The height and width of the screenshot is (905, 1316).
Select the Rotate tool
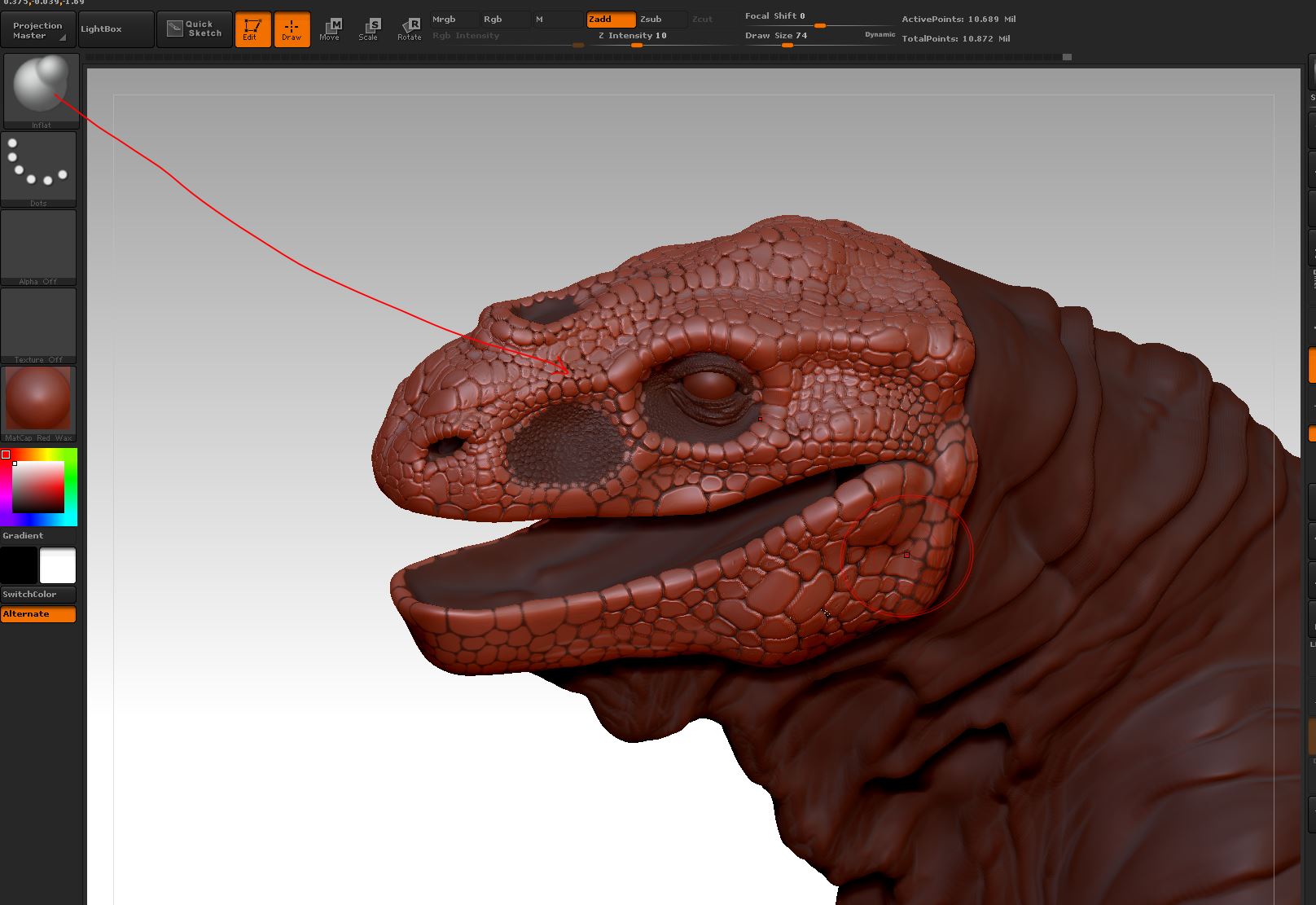point(409,30)
